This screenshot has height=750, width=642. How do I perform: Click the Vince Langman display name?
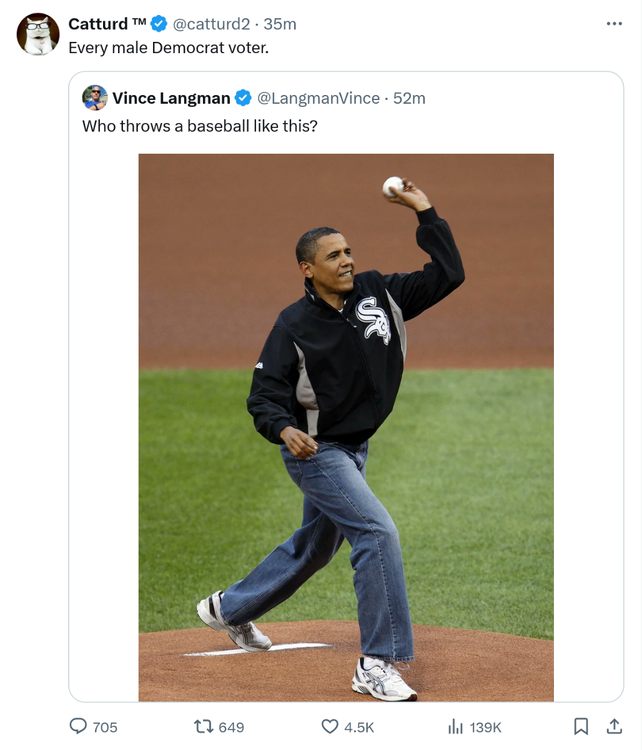(171, 98)
